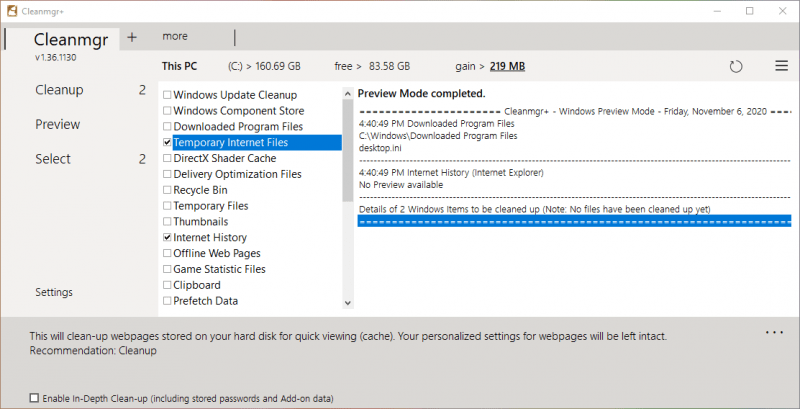Enable the Windows Update Cleanup checkbox
This screenshot has width=800, height=409.
click(x=167, y=95)
